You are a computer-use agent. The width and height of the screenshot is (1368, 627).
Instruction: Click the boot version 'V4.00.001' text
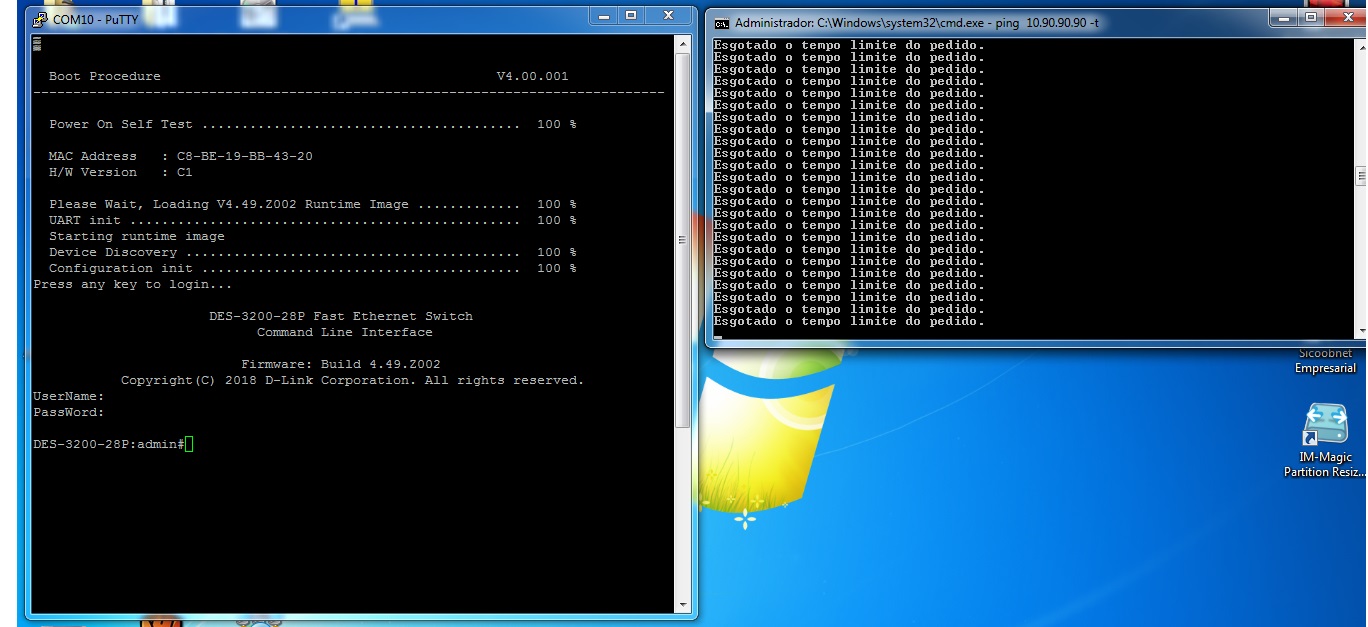(x=533, y=76)
